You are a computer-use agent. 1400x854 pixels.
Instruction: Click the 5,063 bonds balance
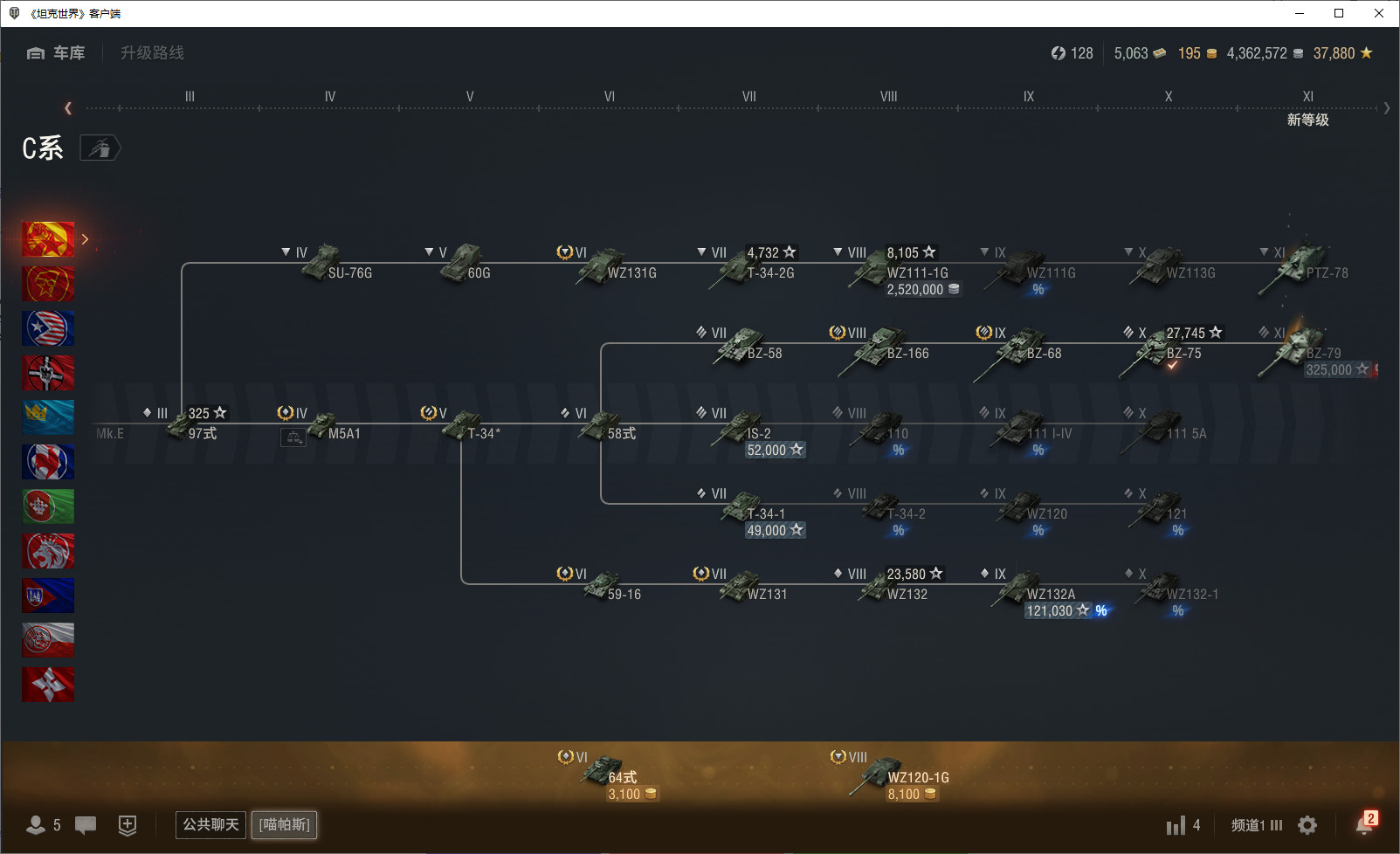tap(1140, 53)
